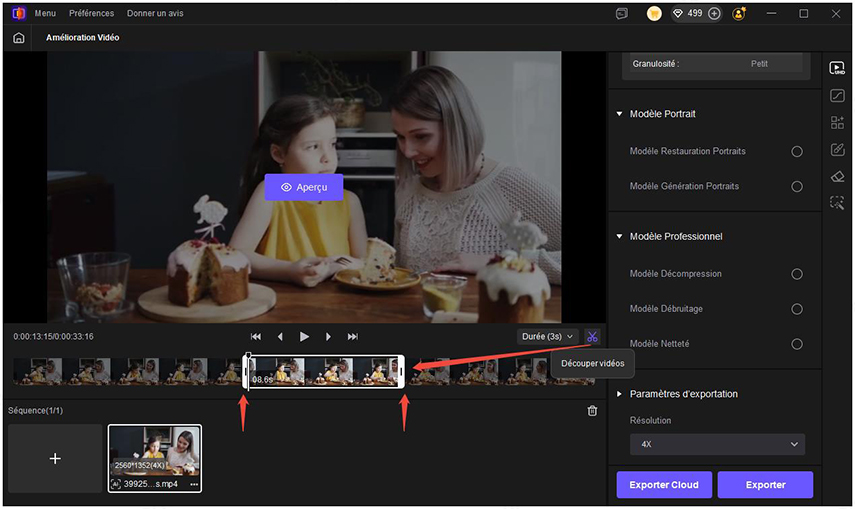
Task: Collapse the Modèle Professionnel section
Action: (x=619, y=236)
